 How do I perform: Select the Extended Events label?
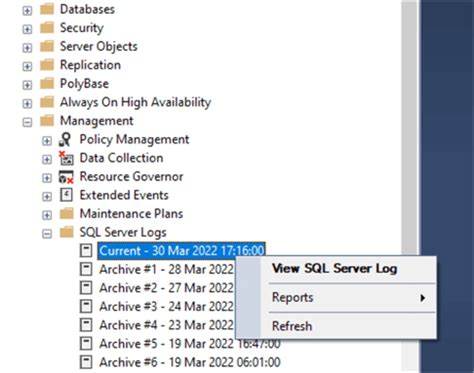[x=124, y=195]
